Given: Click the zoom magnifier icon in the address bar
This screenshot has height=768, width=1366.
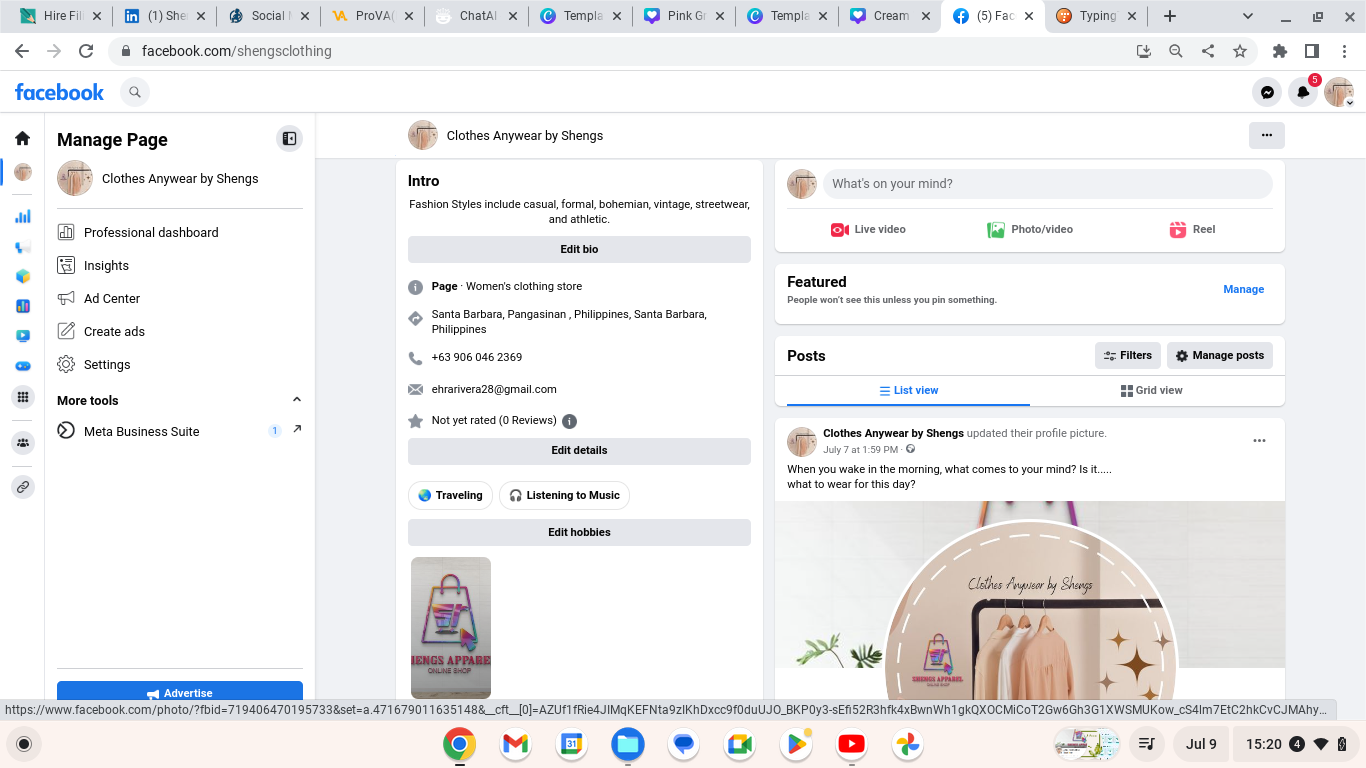Looking at the screenshot, I should point(1176,51).
